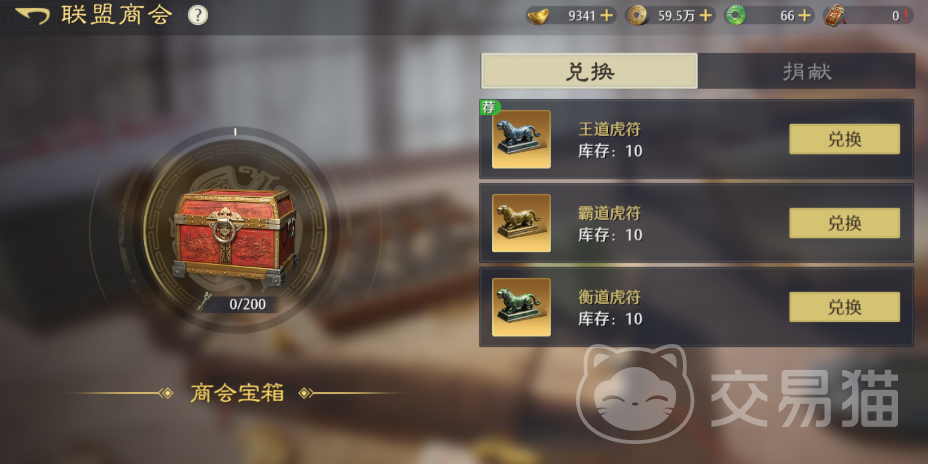Viewport: 928px width, 464px height.
Task: Tap the 商会宝箱 label
Action: pyautogui.click(x=237, y=393)
